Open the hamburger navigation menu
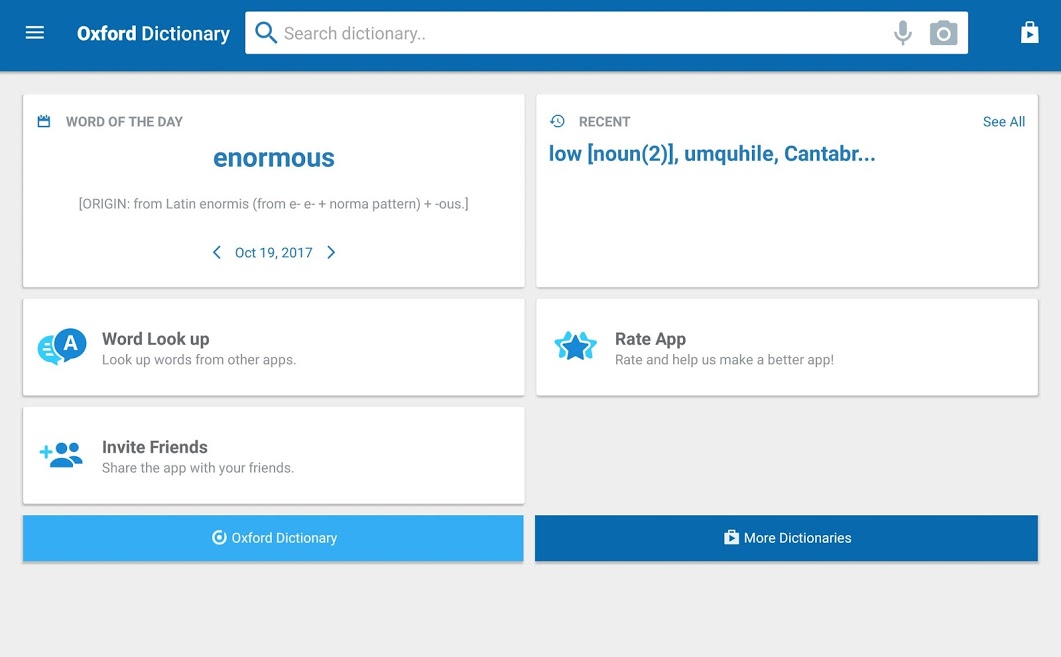 [x=35, y=33]
